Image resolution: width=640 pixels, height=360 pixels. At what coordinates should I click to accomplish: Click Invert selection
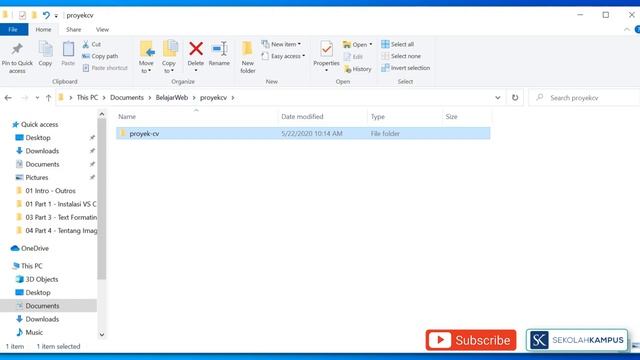pos(406,68)
